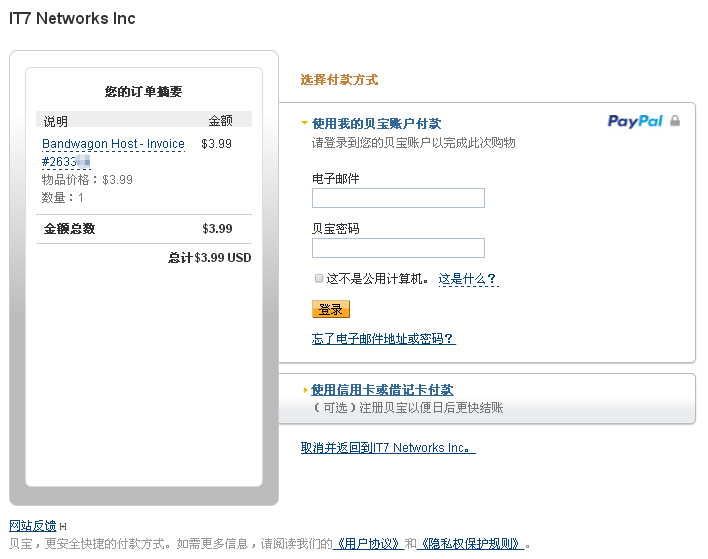Check the 这不是公用计算机 checkbox
This screenshot has width=708, height=559.
click(x=319, y=278)
